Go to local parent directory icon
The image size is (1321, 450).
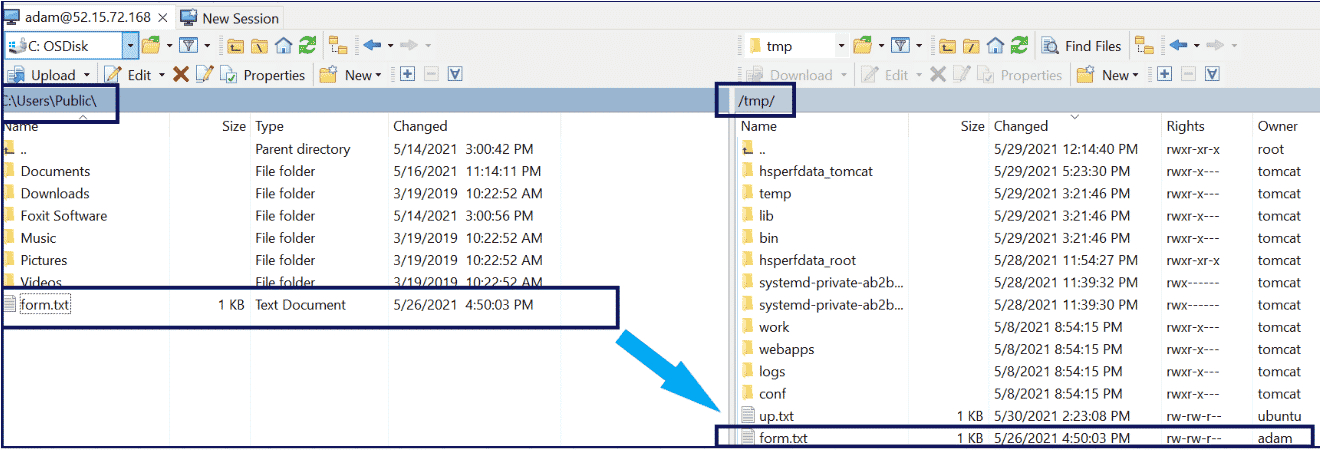point(236,46)
